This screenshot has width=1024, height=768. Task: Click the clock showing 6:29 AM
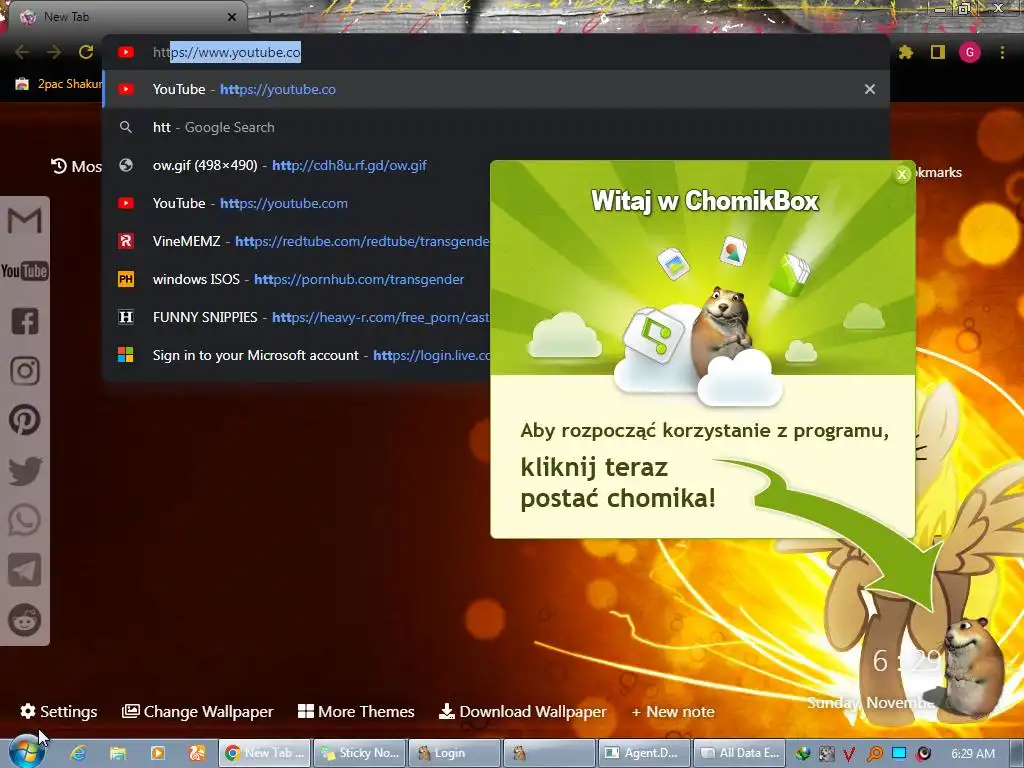[x=973, y=754]
